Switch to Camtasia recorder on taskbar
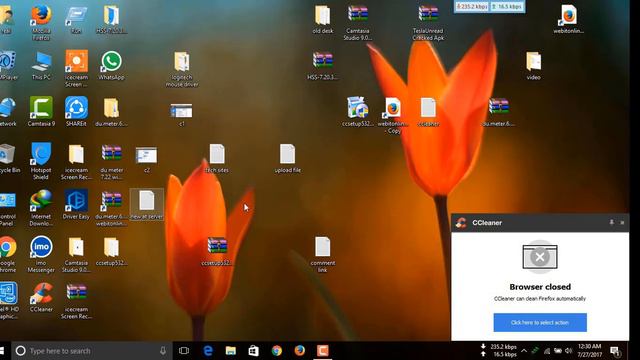Image resolution: width=640 pixels, height=360 pixels. click(323, 351)
